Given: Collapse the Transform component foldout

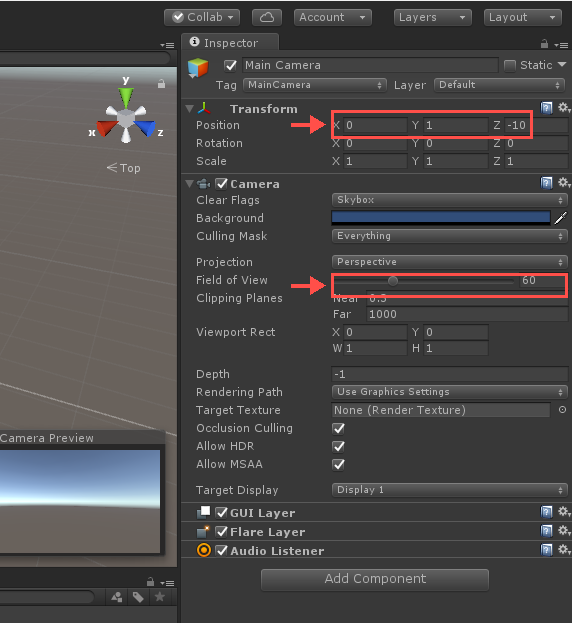Looking at the screenshot, I should click(x=190, y=108).
